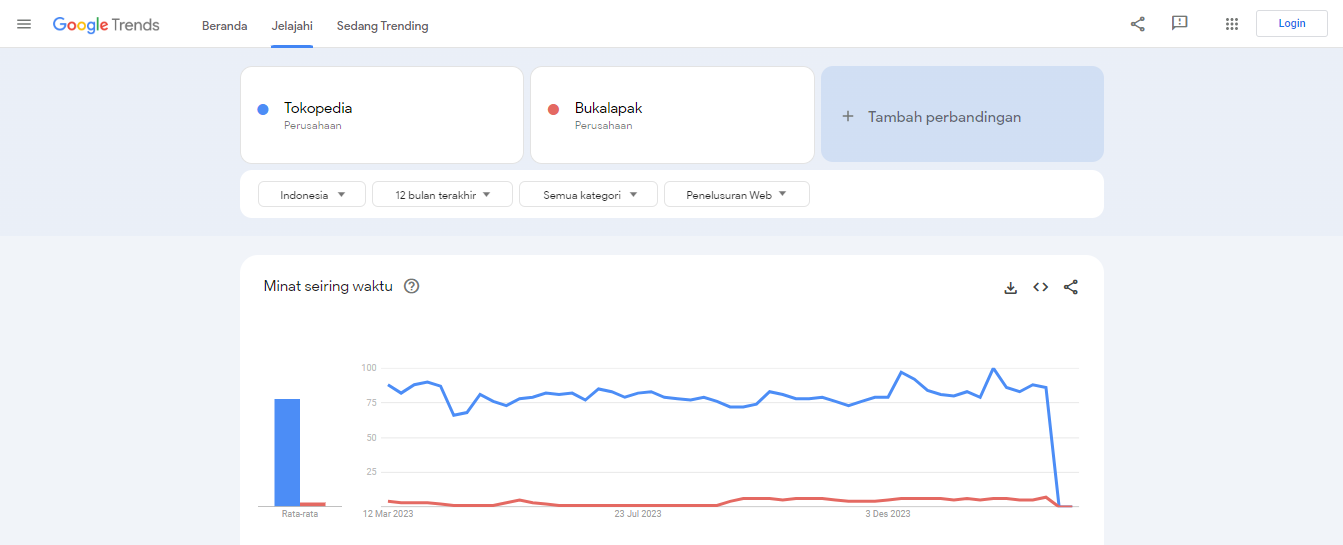The height and width of the screenshot is (545, 1343).
Task: Click the blue Tokopedia color dot
Action: coord(263,109)
